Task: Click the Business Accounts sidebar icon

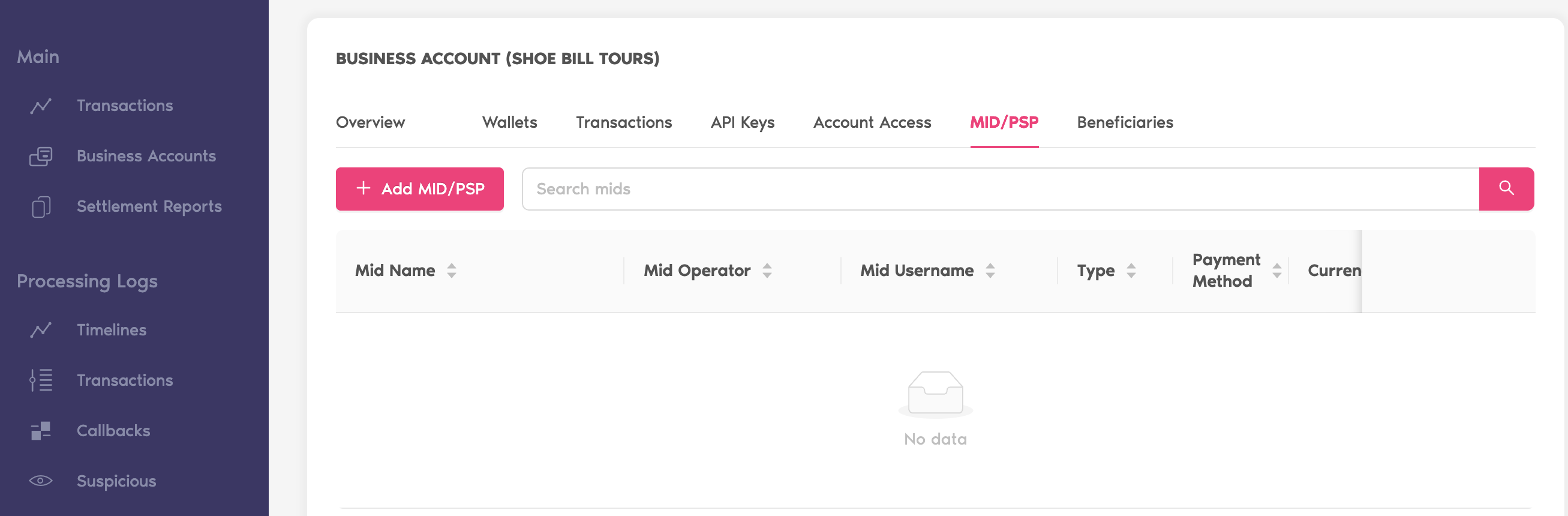Action: [41, 157]
